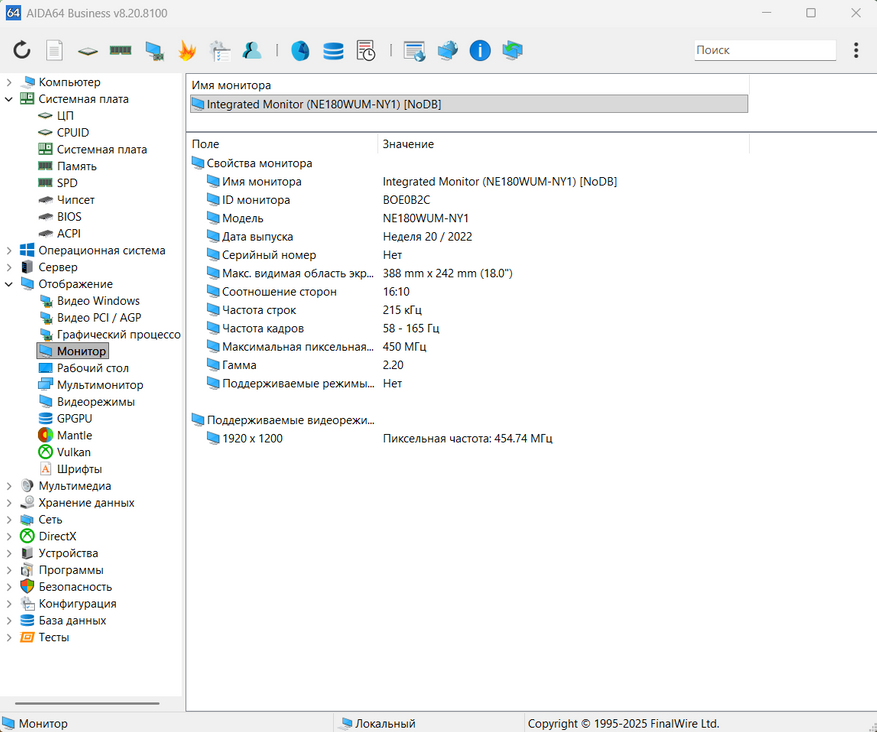The width and height of the screenshot is (877, 732).
Task: Open the BIOS item
Action: 69,216
